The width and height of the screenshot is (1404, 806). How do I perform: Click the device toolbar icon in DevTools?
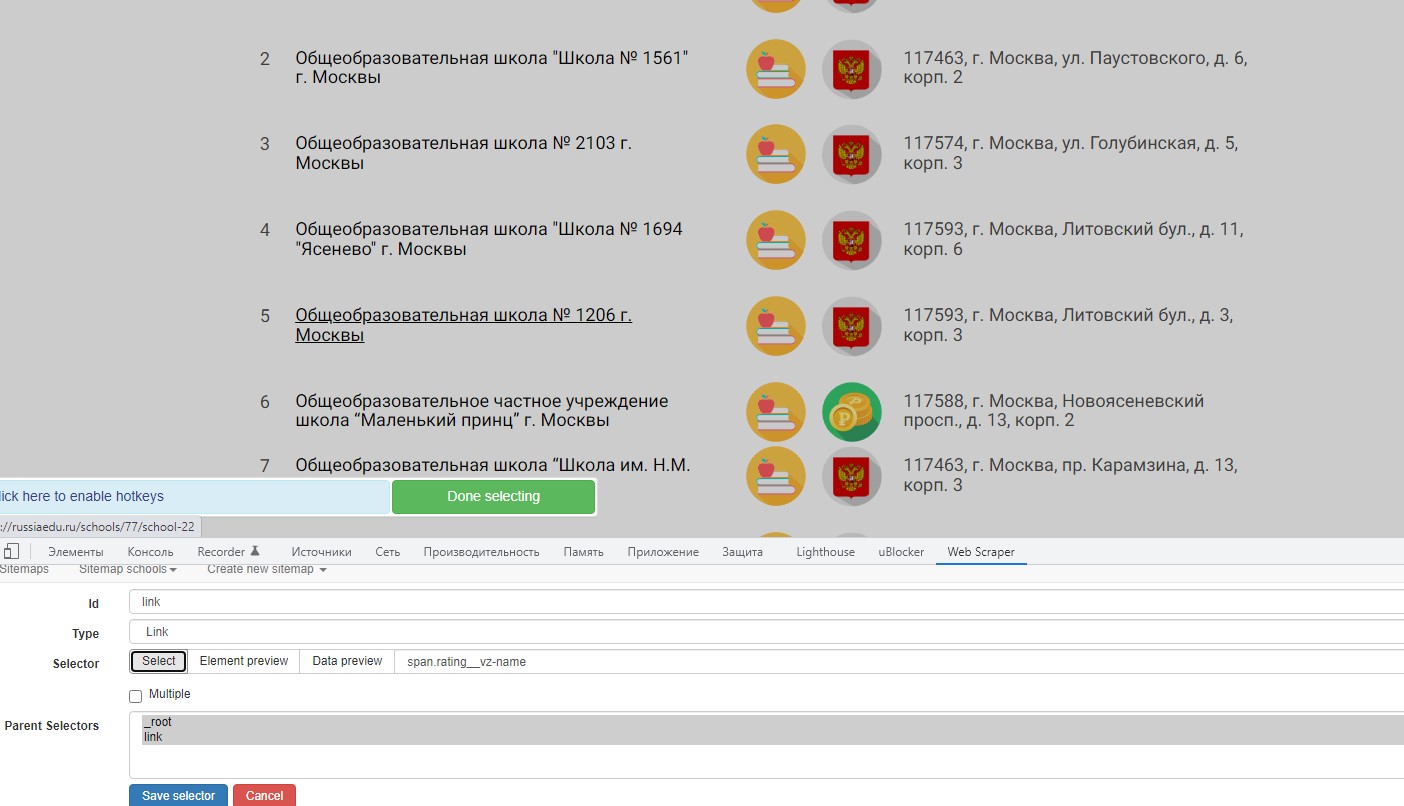click(x=11, y=551)
